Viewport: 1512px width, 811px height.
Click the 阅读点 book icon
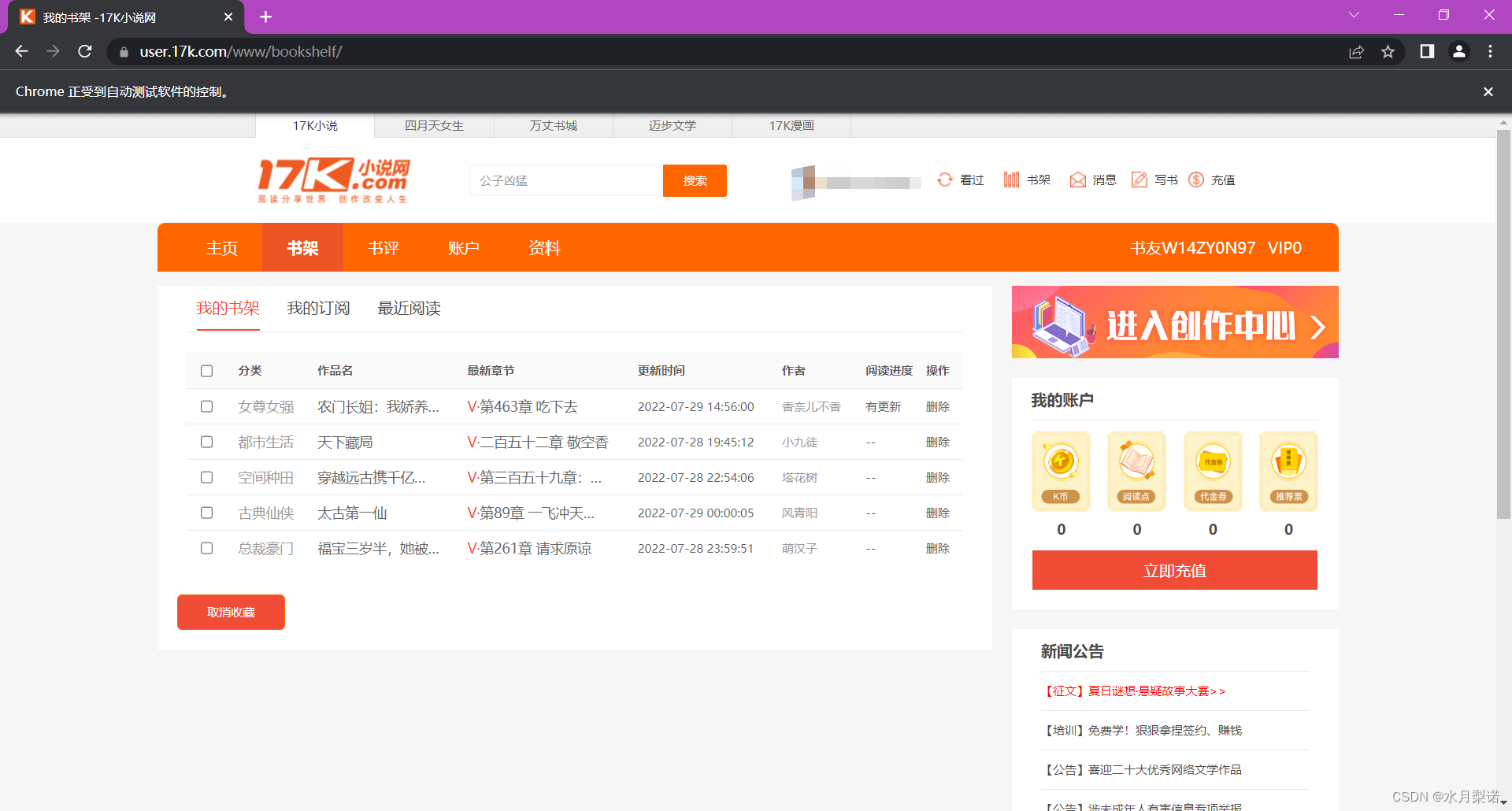pos(1136,471)
